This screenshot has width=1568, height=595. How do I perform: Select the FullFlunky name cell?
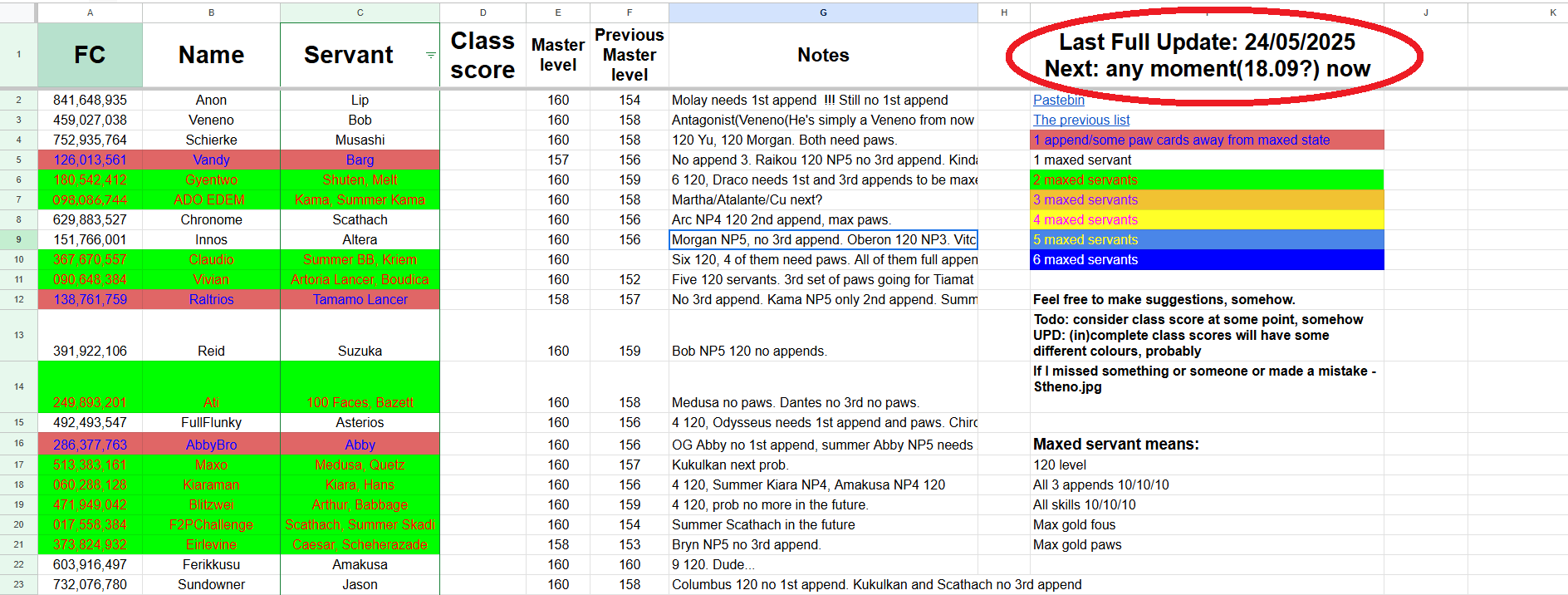[211, 422]
